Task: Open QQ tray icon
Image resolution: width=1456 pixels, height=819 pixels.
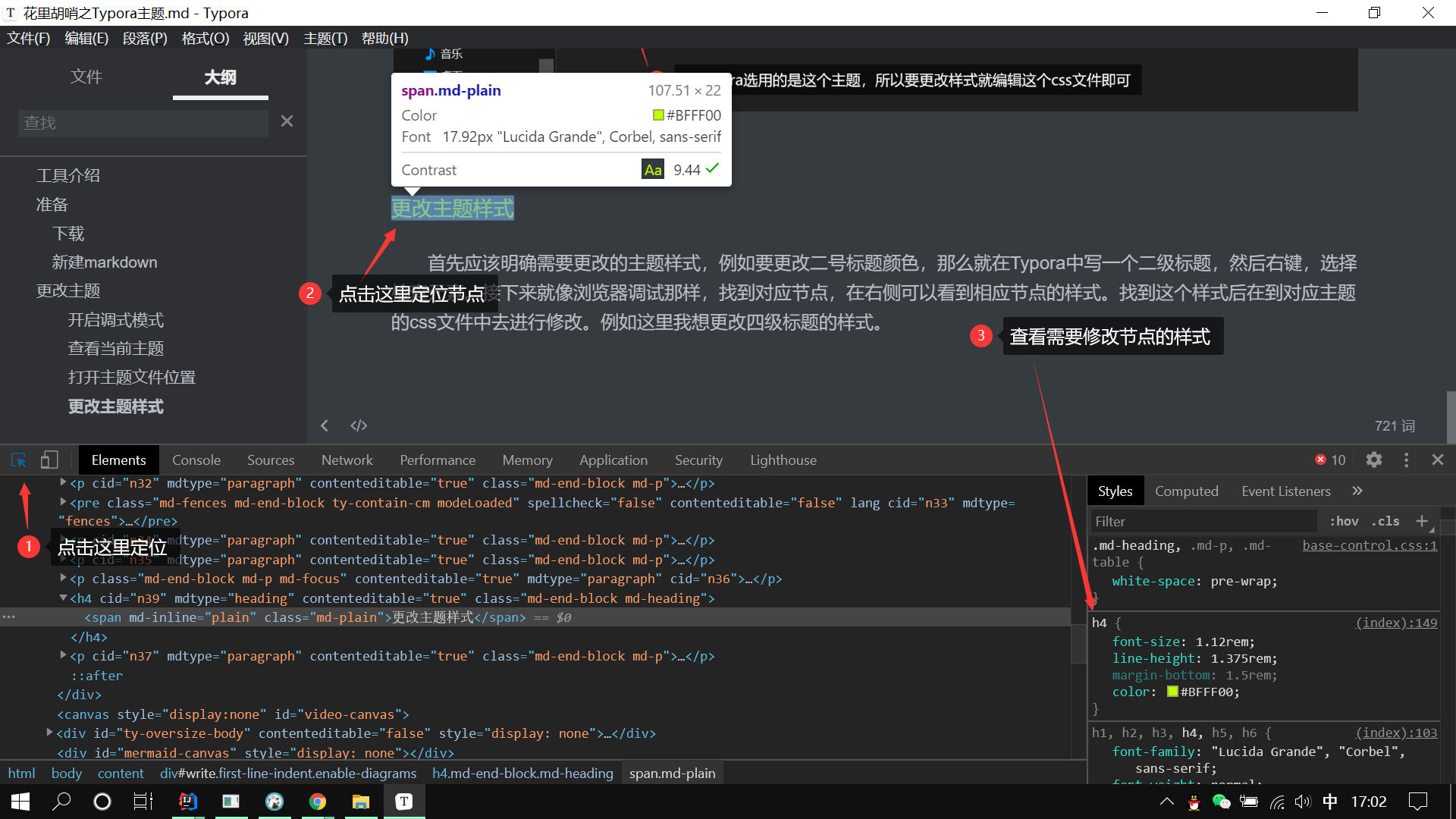Action: pos(1194,802)
